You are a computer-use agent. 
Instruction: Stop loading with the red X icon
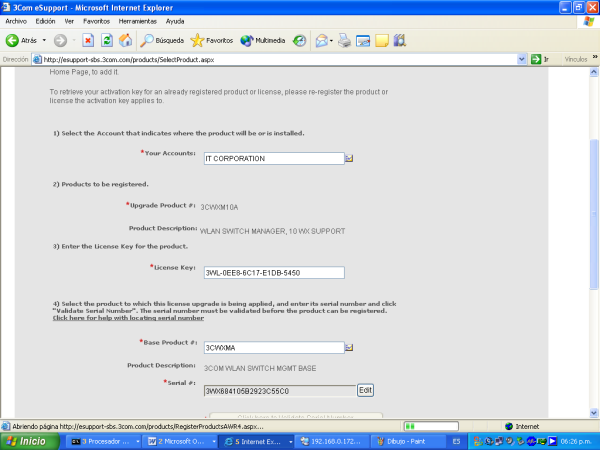click(x=88, y=40)
